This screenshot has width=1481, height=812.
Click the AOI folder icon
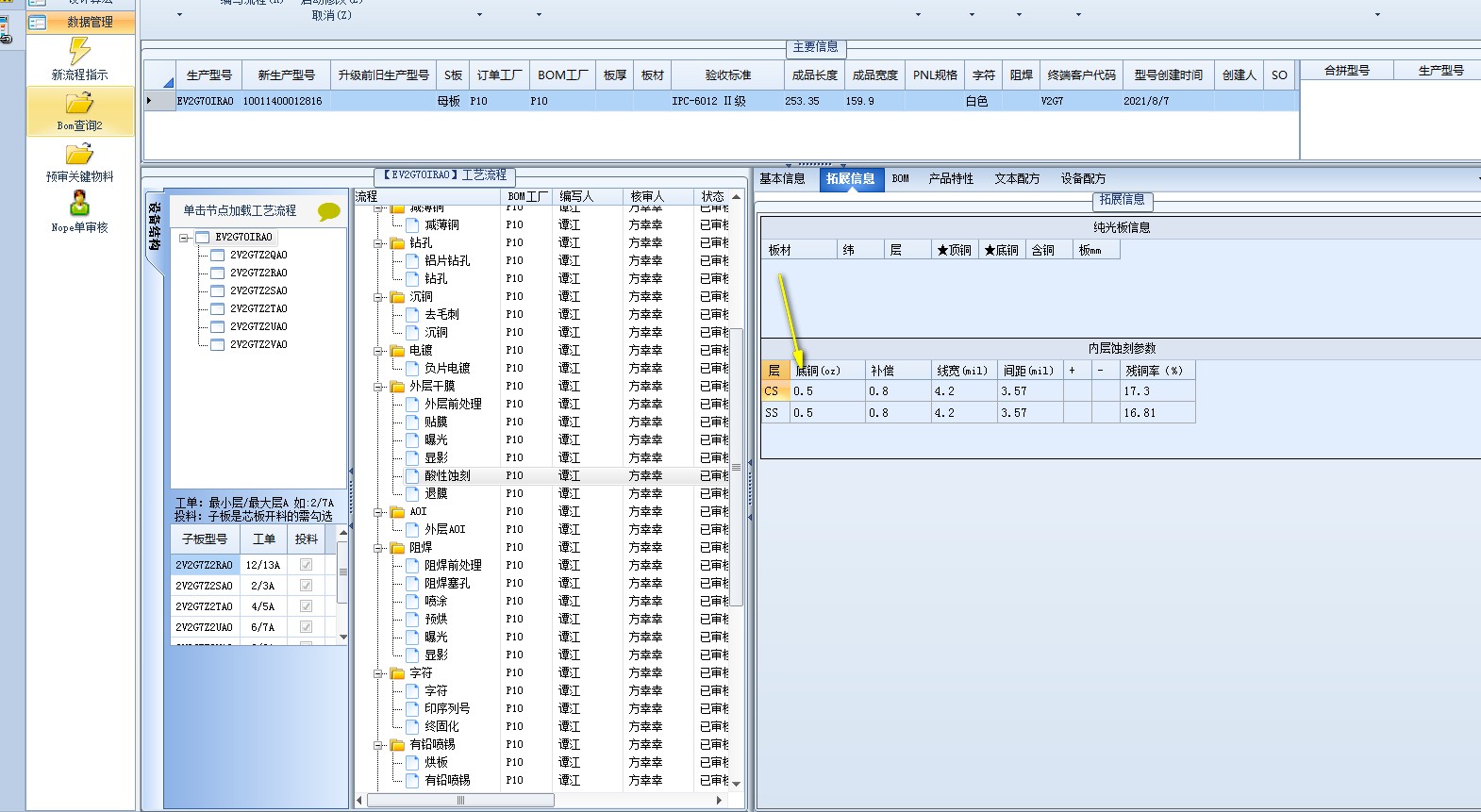(x=398, y=512)
